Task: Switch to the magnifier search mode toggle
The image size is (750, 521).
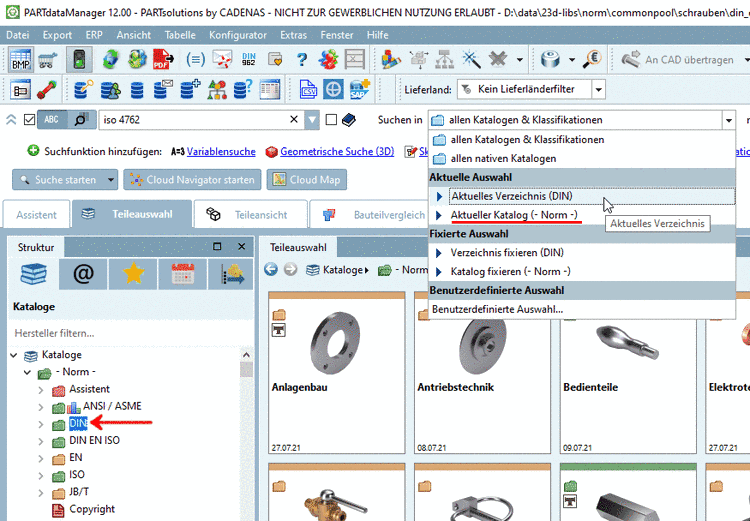Action: [81, 120]
